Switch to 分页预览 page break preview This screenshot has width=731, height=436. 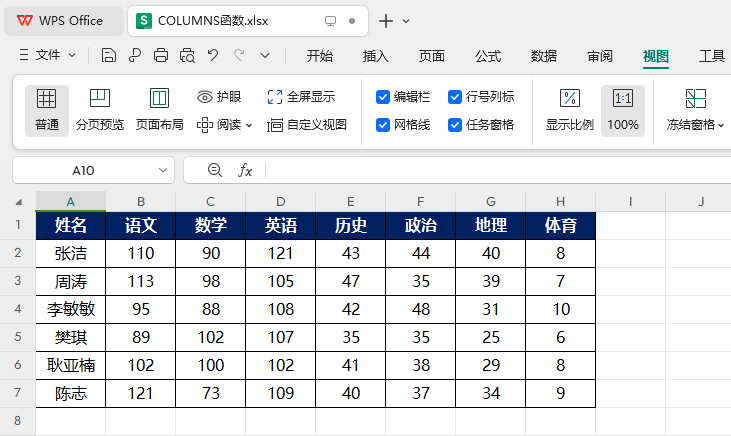(100, 111)
